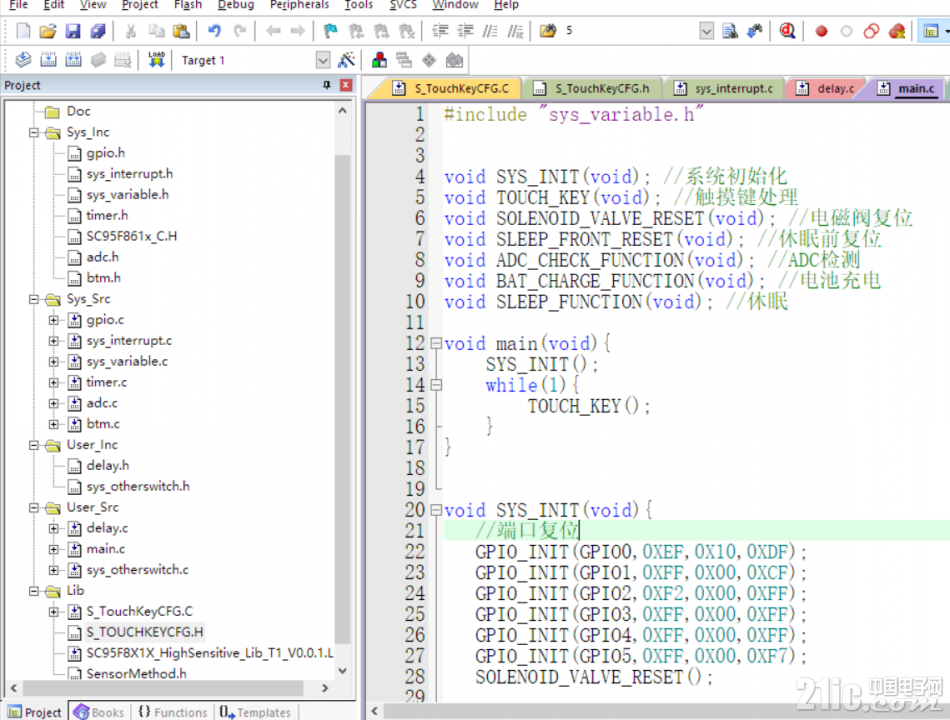Viewport: 950px width, 720px height.
Task: Create a new file with the New icon
Action: click(x=23, y=31)
